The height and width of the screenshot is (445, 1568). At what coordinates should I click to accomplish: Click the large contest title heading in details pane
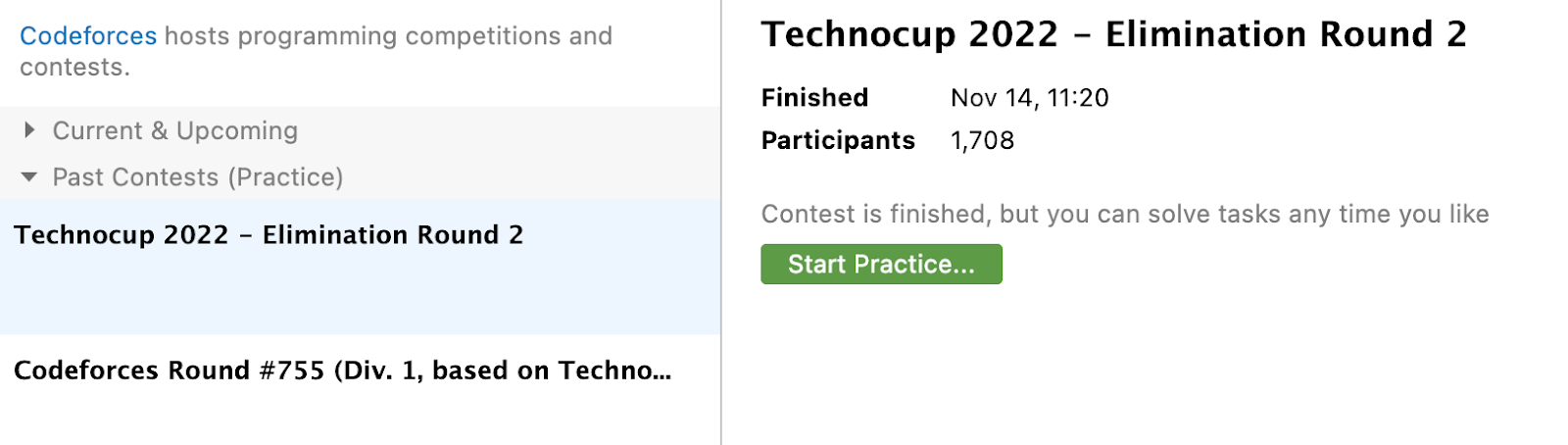tap(1113, 34)
